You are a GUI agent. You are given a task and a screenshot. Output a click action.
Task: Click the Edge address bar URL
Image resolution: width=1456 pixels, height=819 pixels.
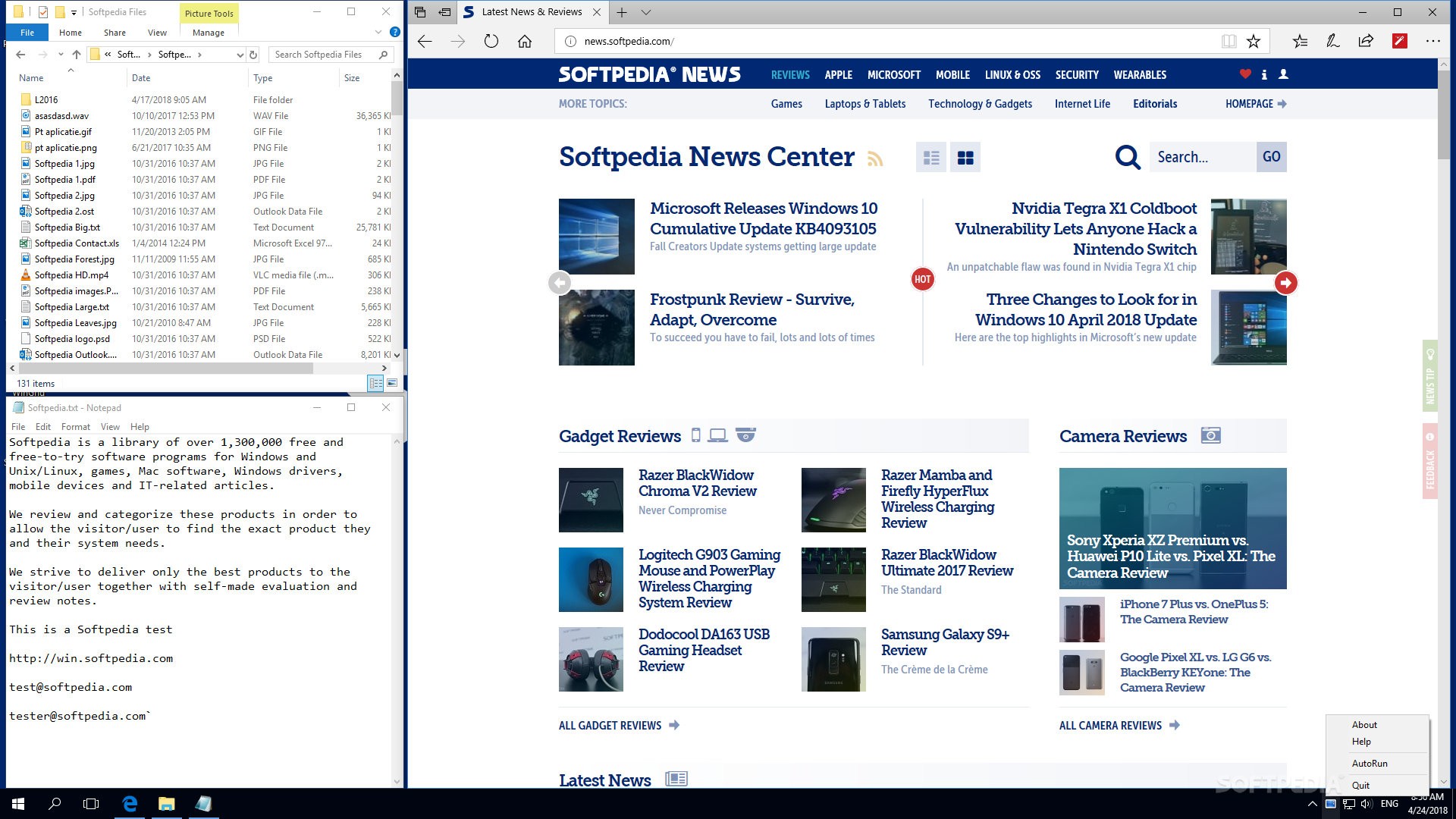629,41
